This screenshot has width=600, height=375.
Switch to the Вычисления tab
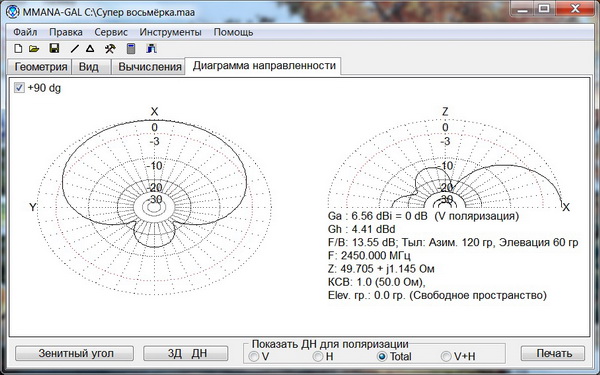coord(149,67)
